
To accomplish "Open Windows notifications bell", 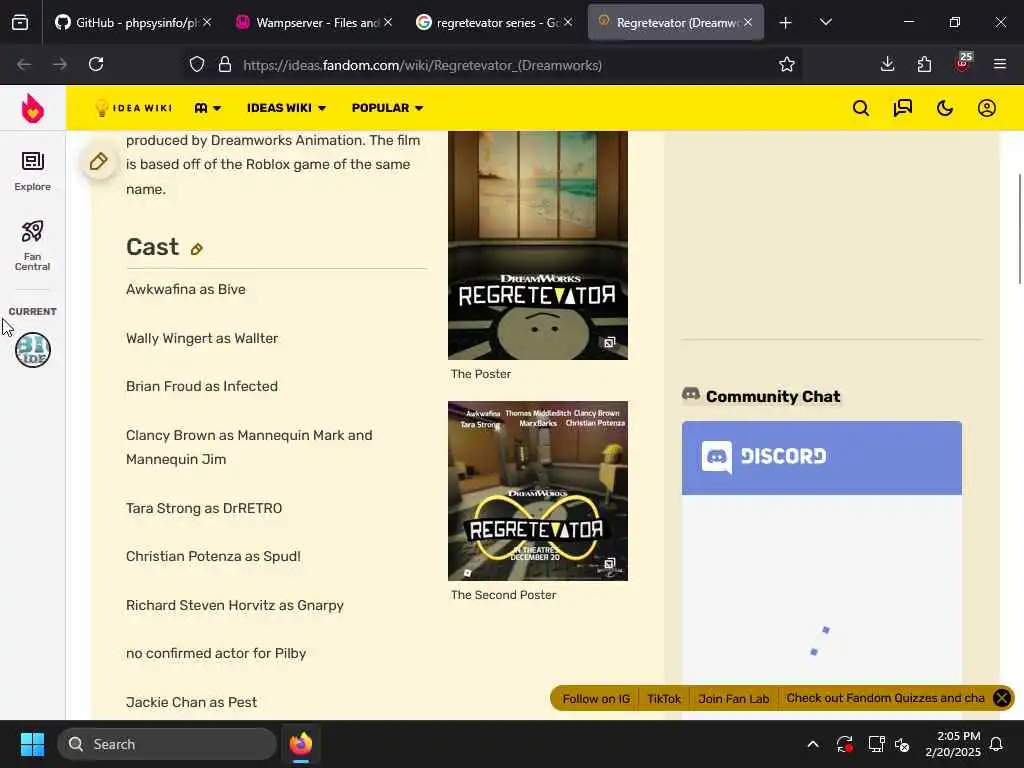I will point(997,744).
